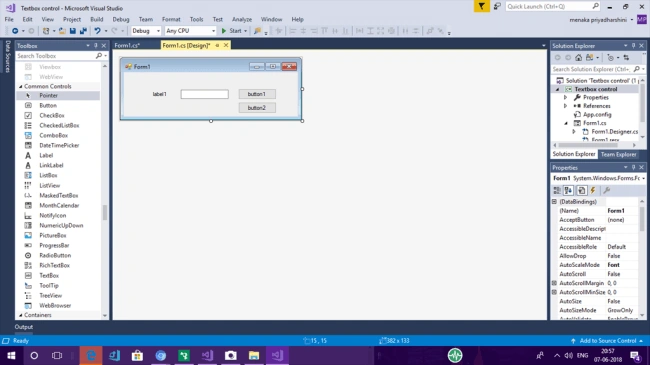Collapse the Containers toolbox group

click(21, 315)
